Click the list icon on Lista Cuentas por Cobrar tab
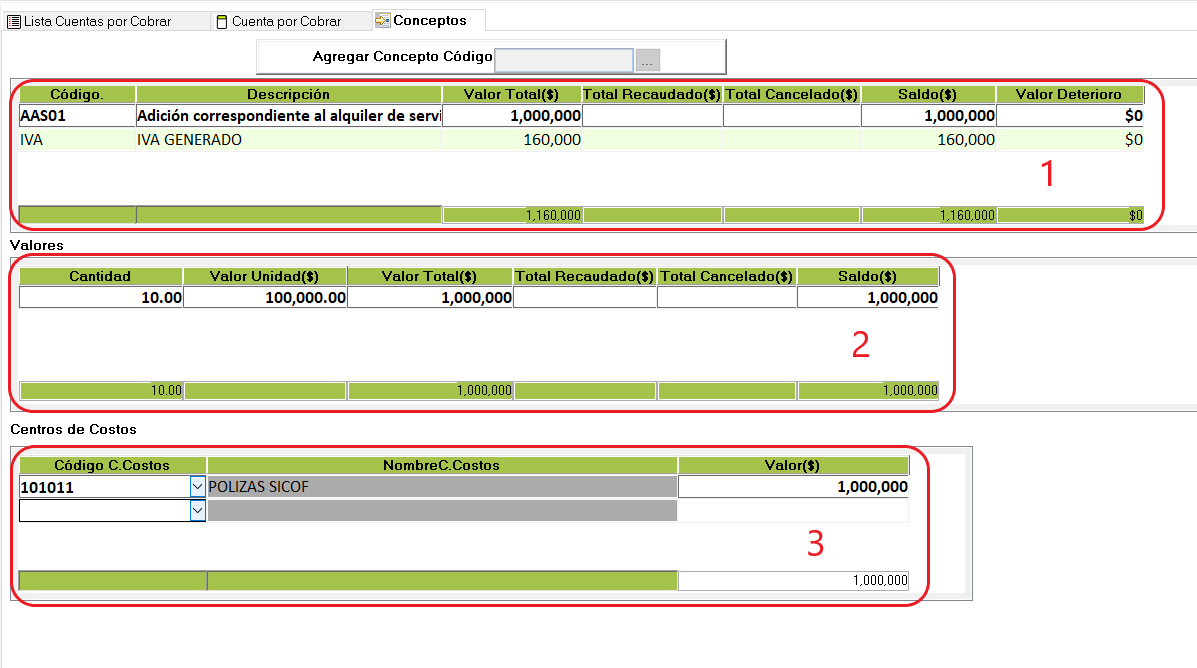The image size is (1197, 668). pos(14,22)
